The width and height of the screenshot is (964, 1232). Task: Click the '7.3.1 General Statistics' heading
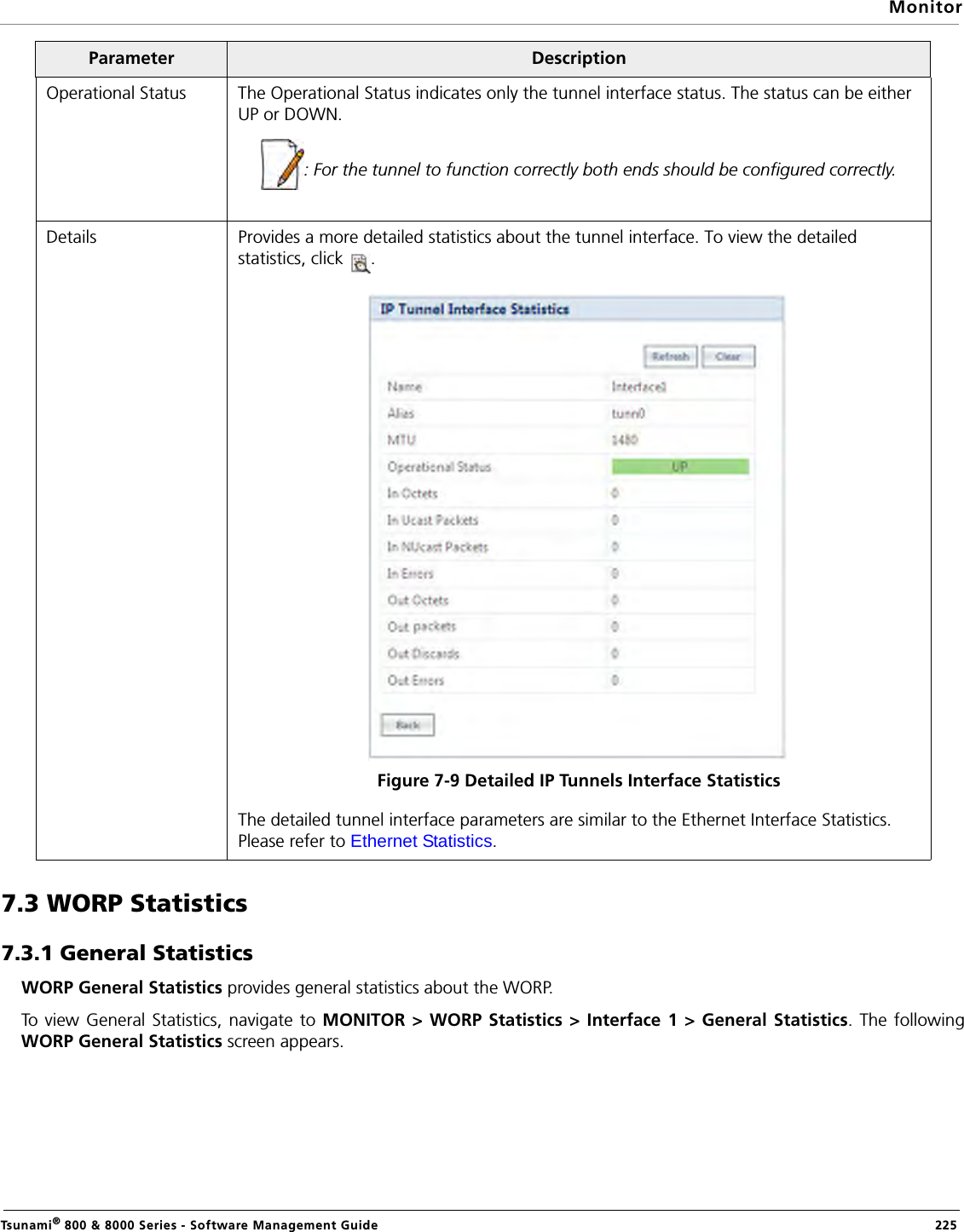tap(127, 953)
